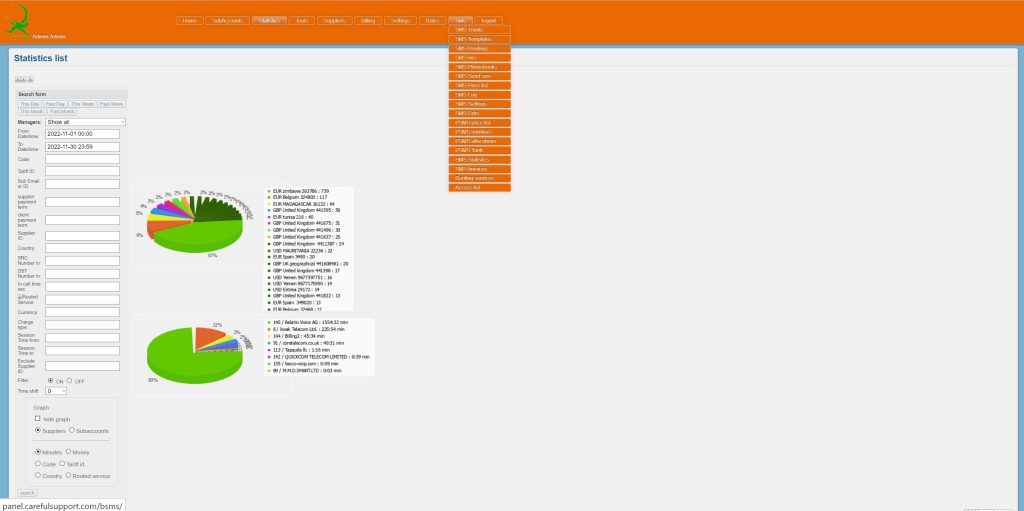This screenshot has width=1024, height=511.
Task: Open the Subaccounts menu
Action: pyautogui.click(x=227, y=20)
